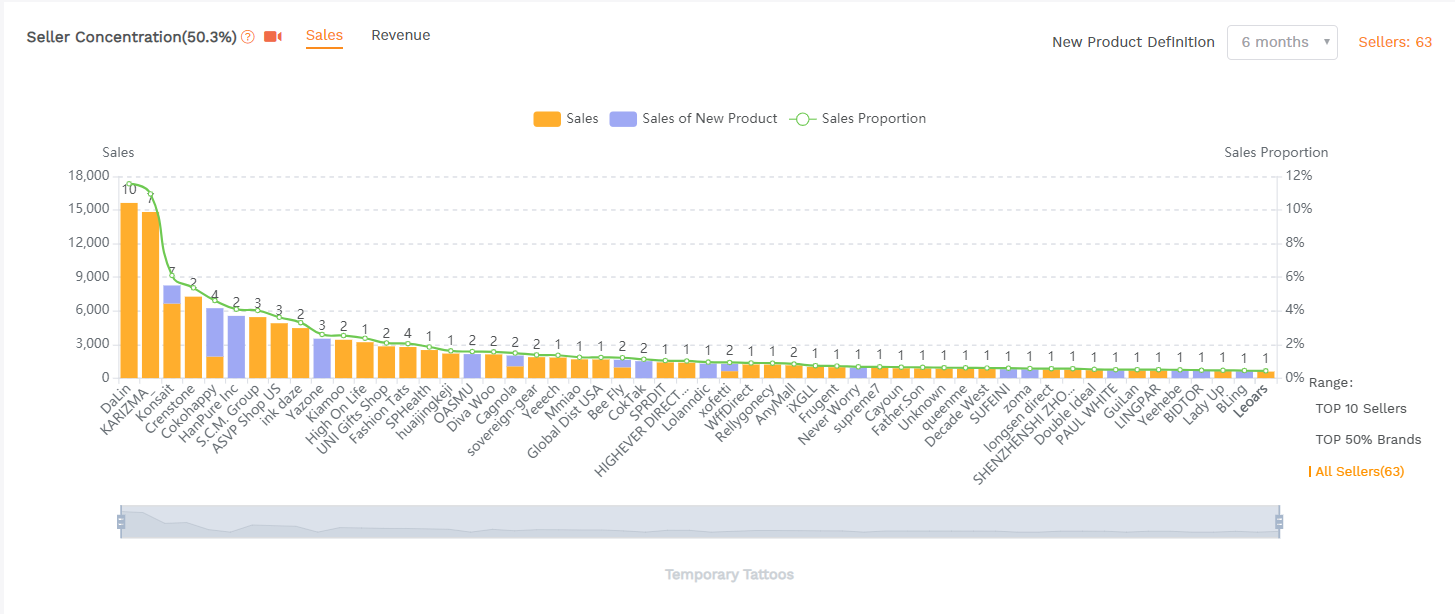Click the Sellers: 63 count label
1455x614 pixels.
click(1394, 42)
